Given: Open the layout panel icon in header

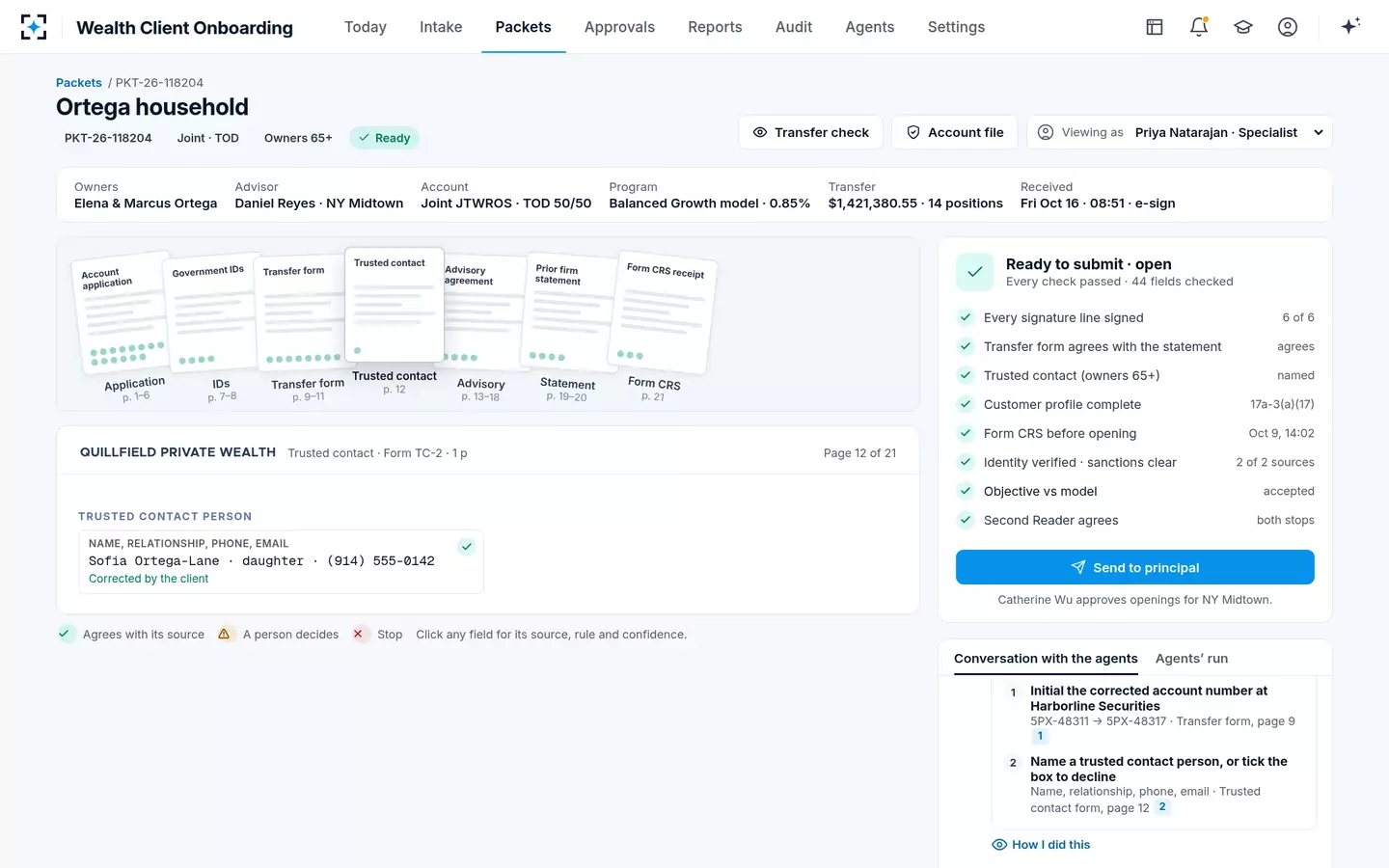Looking at the screenshot, I should 1155,27.
